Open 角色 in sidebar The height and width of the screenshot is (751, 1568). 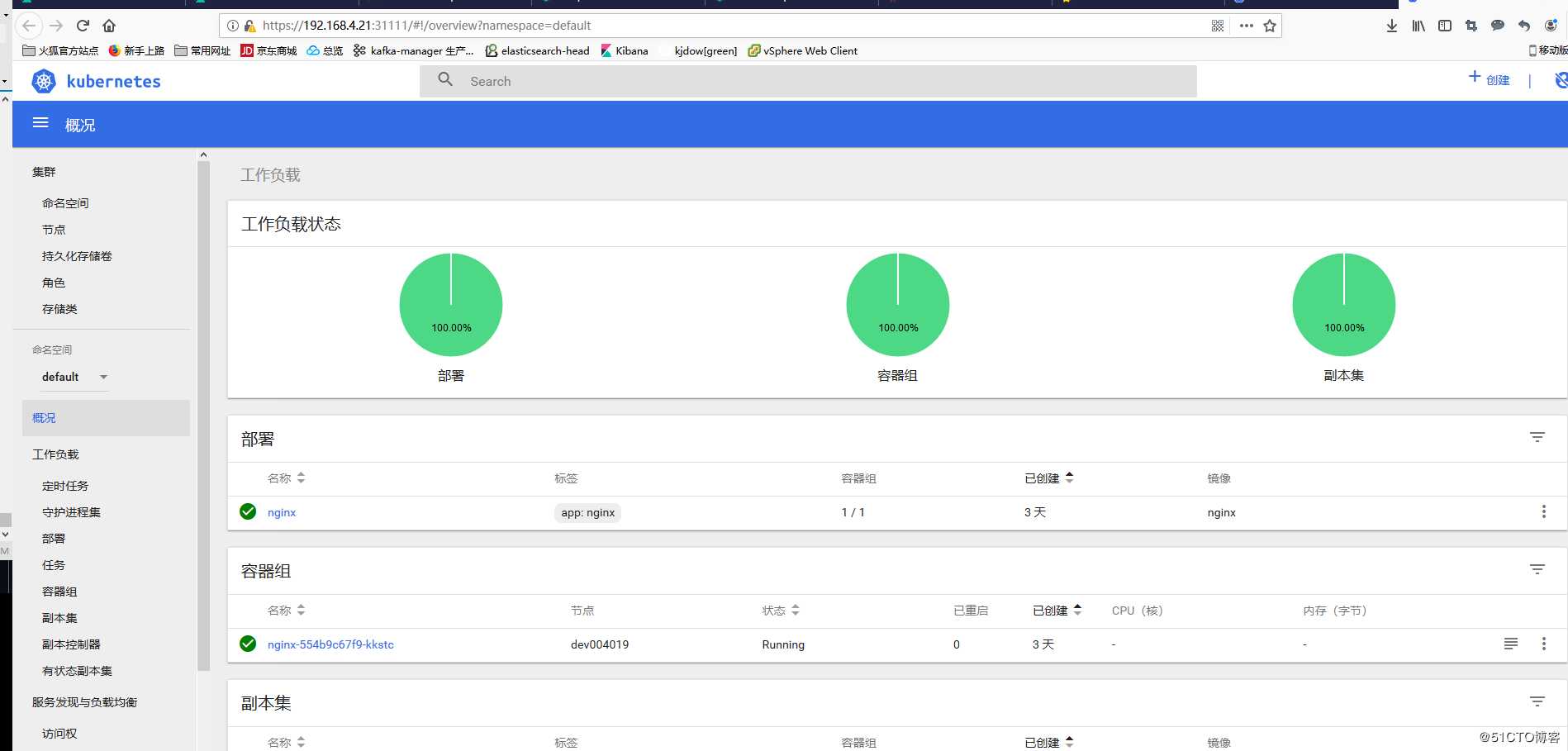pos(54,283)
